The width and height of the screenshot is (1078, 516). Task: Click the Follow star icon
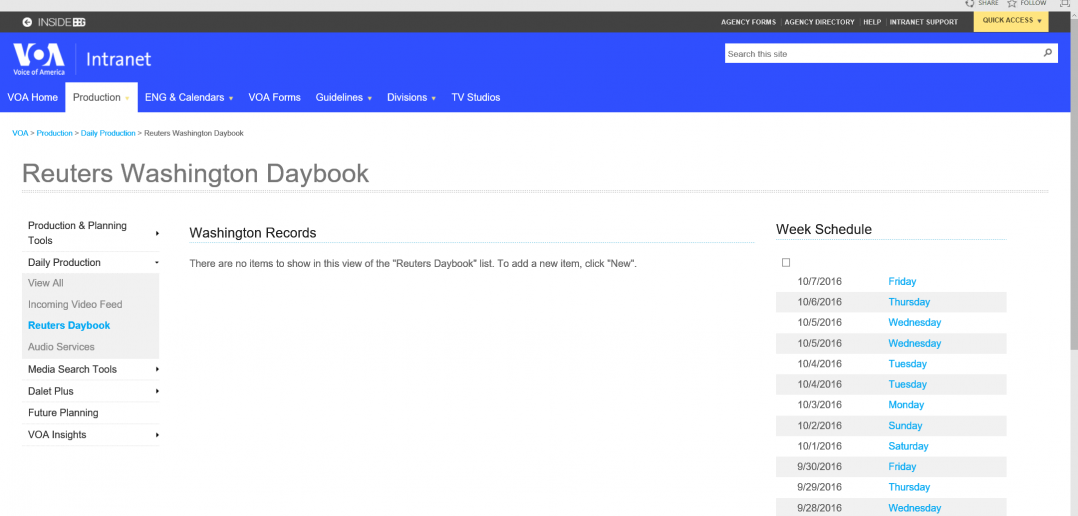tap(1012, 3)
